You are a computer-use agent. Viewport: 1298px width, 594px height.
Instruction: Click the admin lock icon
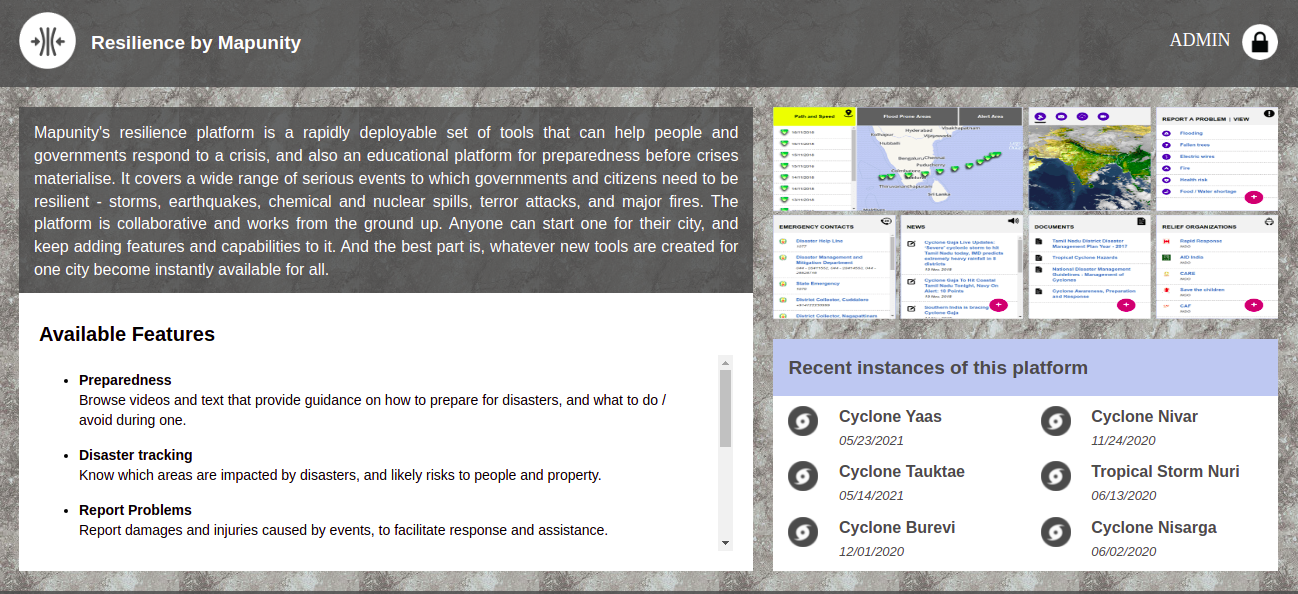pos(1259,42)
